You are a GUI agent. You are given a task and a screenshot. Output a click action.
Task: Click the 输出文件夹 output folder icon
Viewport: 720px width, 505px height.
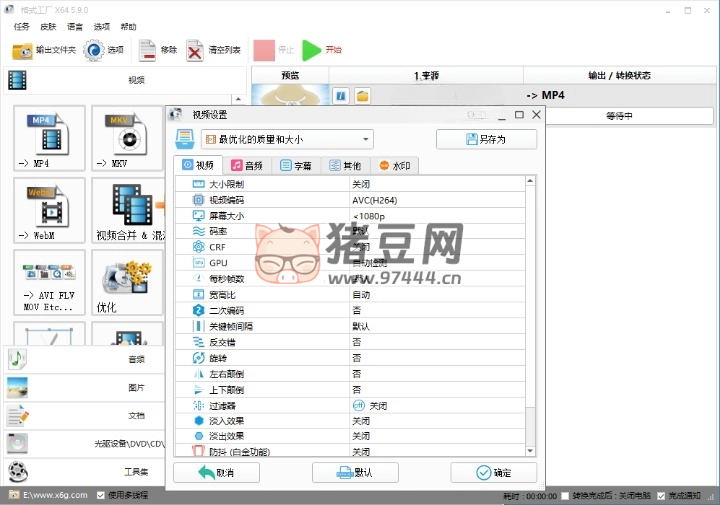[21, 49]
